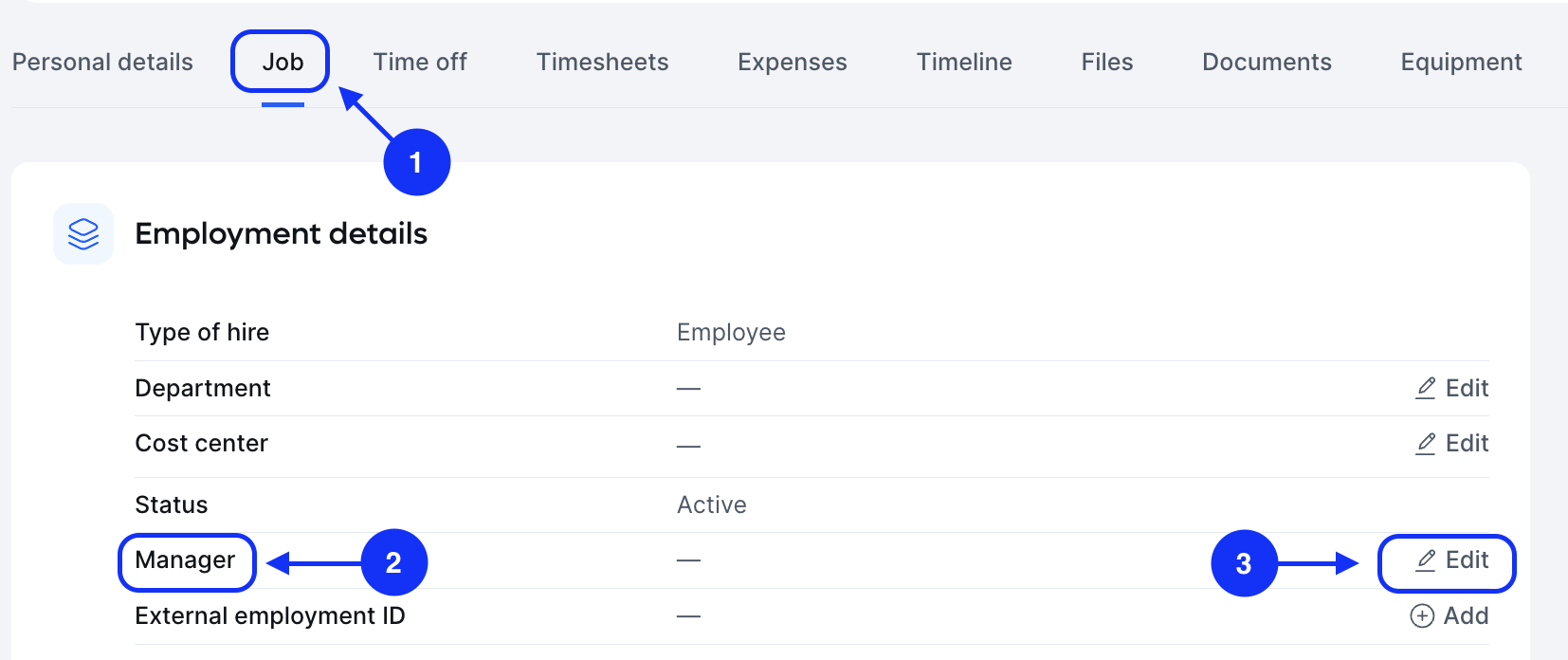Add an External employment ID

[x=1449, y=615]
